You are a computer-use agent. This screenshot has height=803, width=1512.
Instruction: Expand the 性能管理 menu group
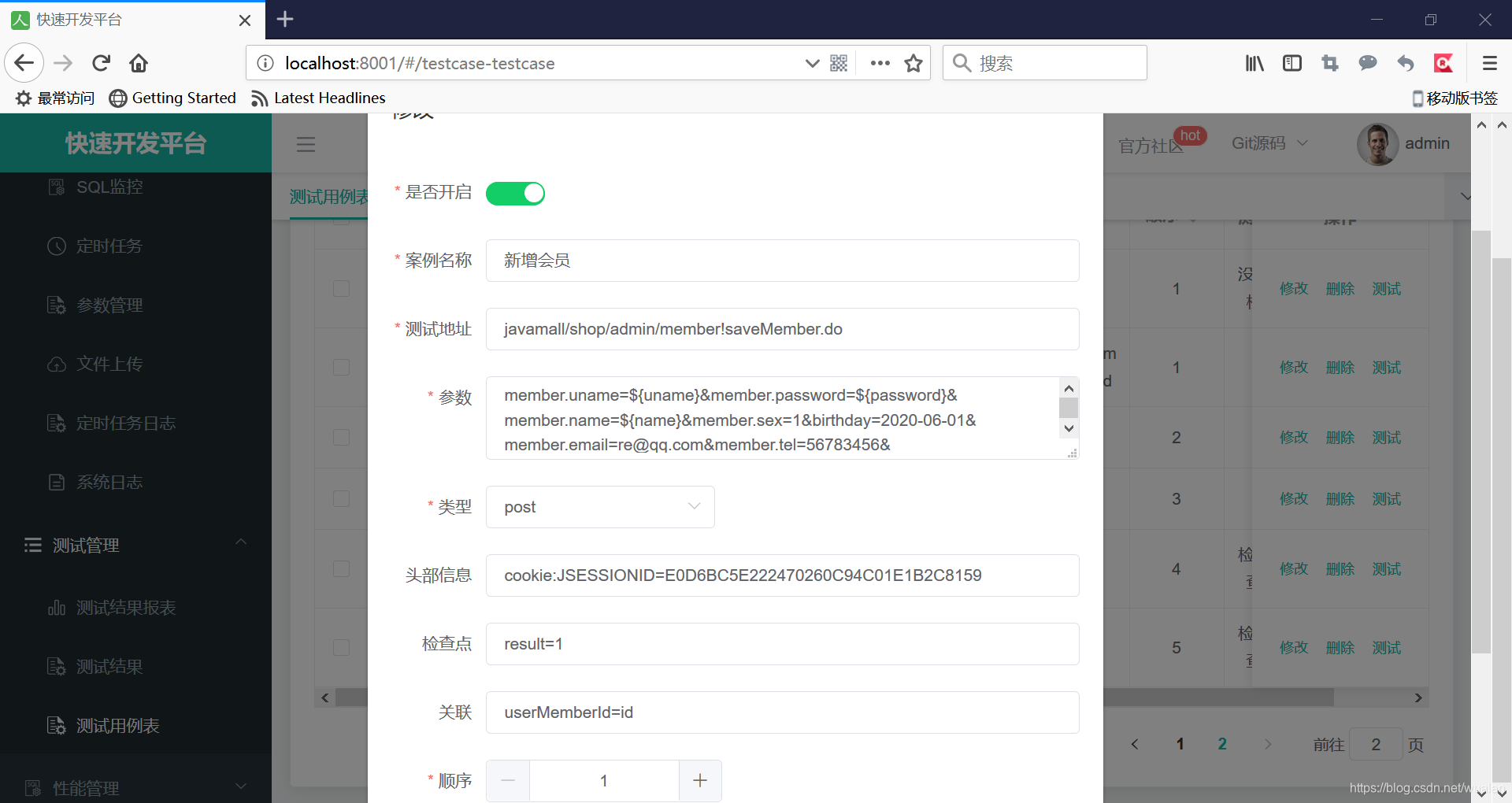135,787
